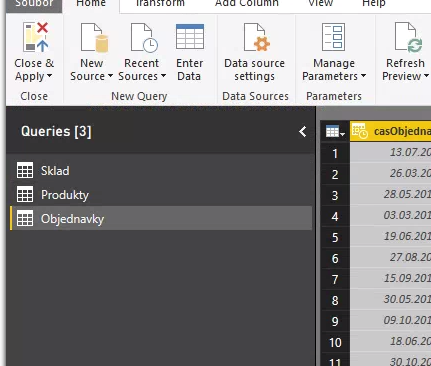This screenshot has width=431, height=366.
Task: Click the Recent Sources icon
Action: click(144, 37)
